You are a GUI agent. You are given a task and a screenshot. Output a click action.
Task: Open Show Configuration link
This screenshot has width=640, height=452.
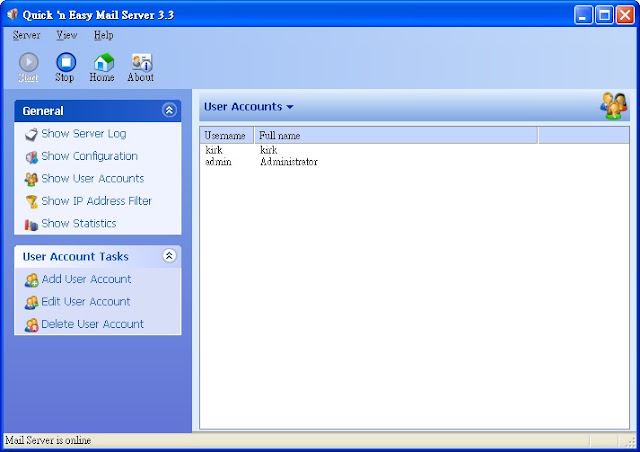coord(89,156)
